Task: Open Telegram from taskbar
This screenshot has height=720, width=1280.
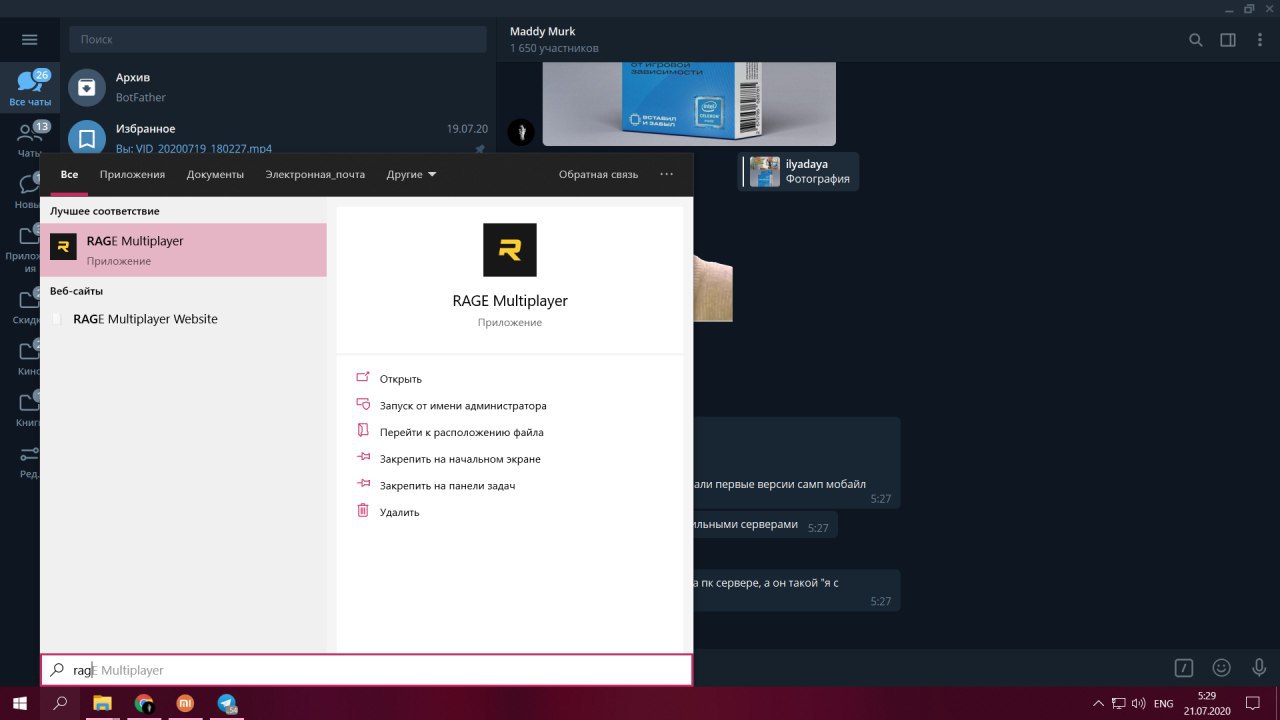Action: (228, 703)
